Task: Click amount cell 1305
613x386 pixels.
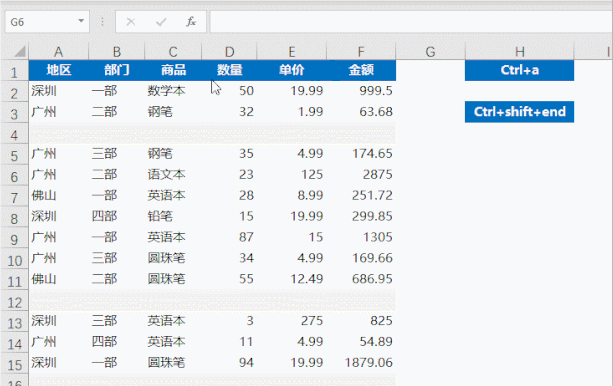Action: click(x=361, y=237)
